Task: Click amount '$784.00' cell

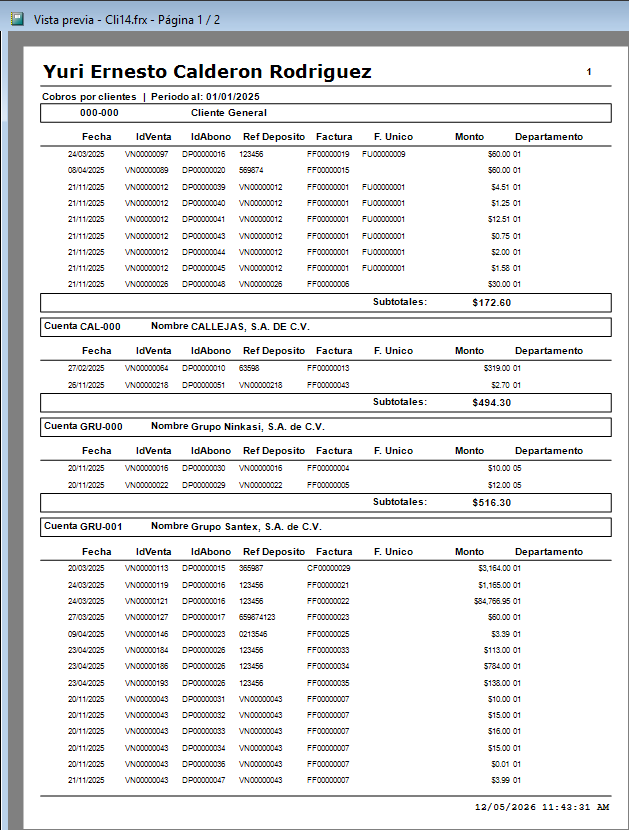Action: (497, 666)
